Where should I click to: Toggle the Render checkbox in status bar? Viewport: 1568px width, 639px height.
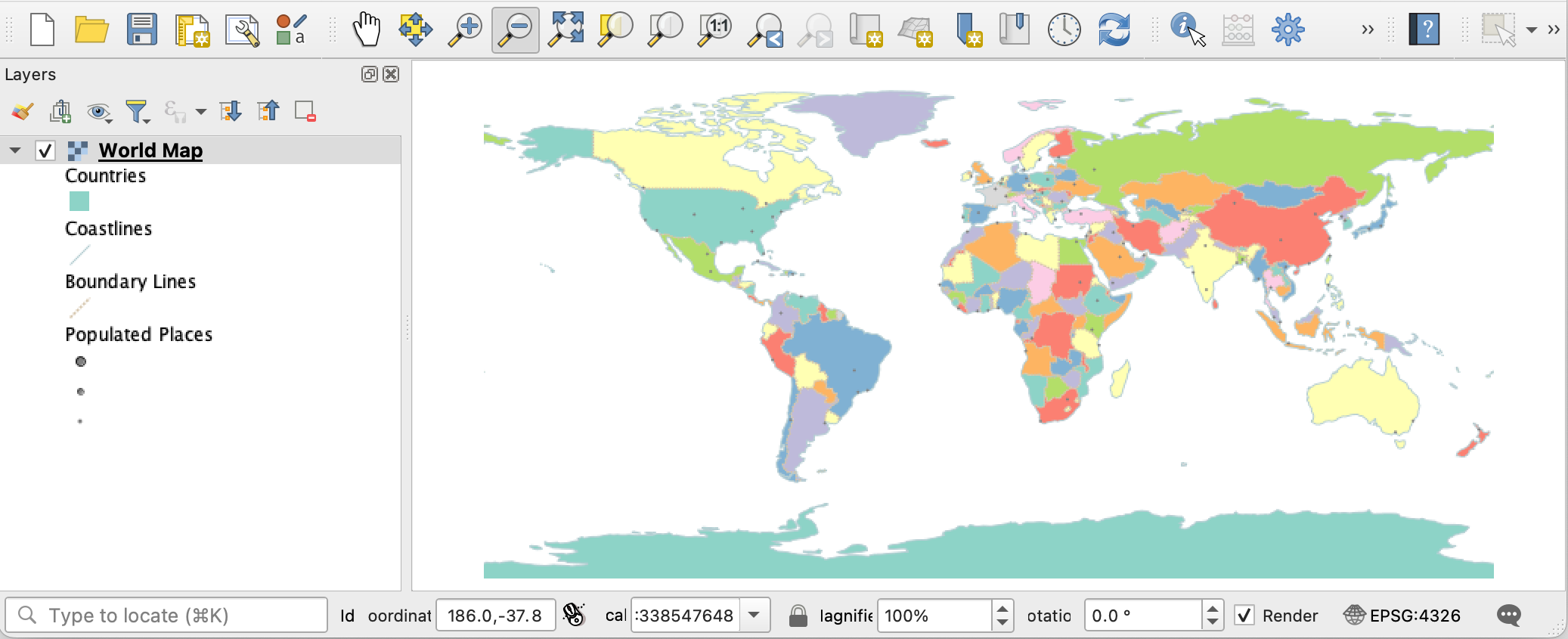[x=1244, y=616]
